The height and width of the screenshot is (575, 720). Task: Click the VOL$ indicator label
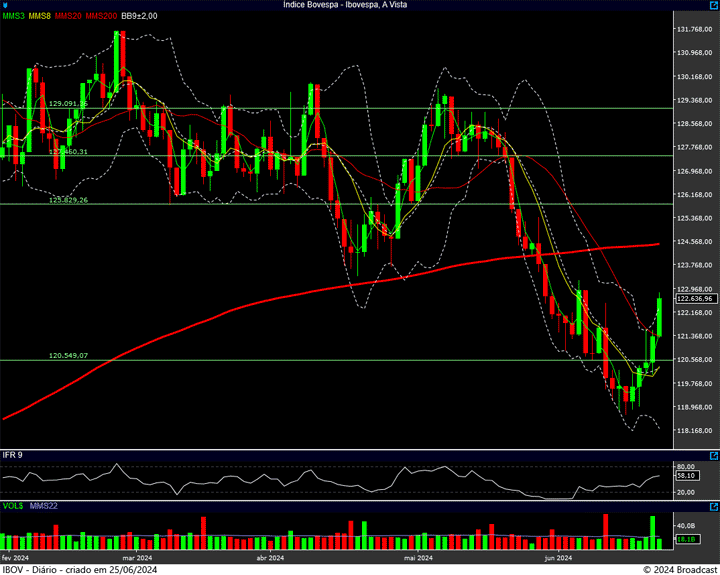(12, 507)
